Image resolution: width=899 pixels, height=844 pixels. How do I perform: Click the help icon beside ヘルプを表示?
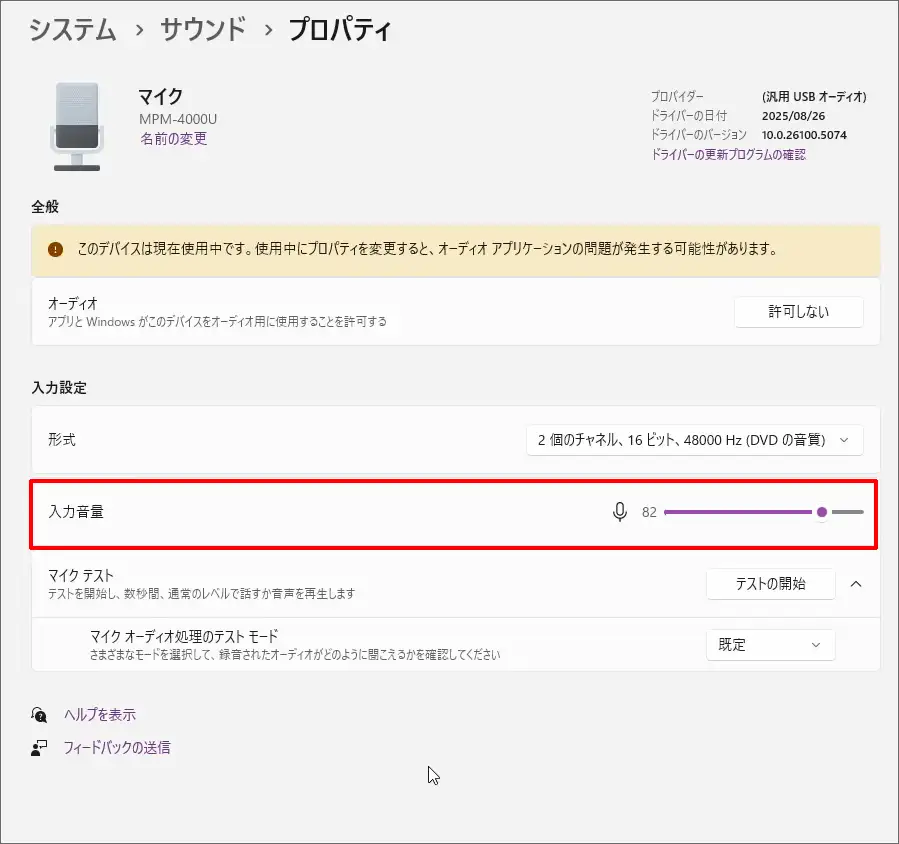pos(40,715)
